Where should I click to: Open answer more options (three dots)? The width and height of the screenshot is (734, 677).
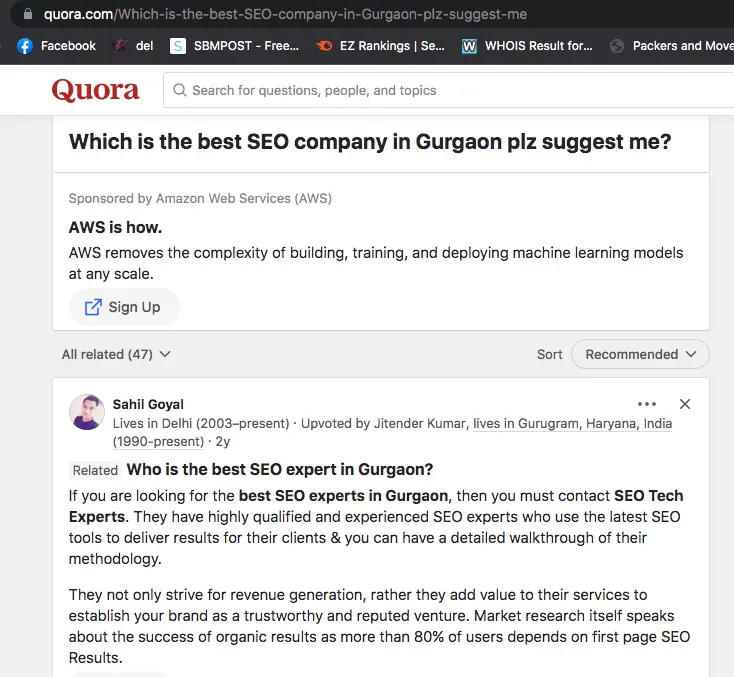click(647, 404)
